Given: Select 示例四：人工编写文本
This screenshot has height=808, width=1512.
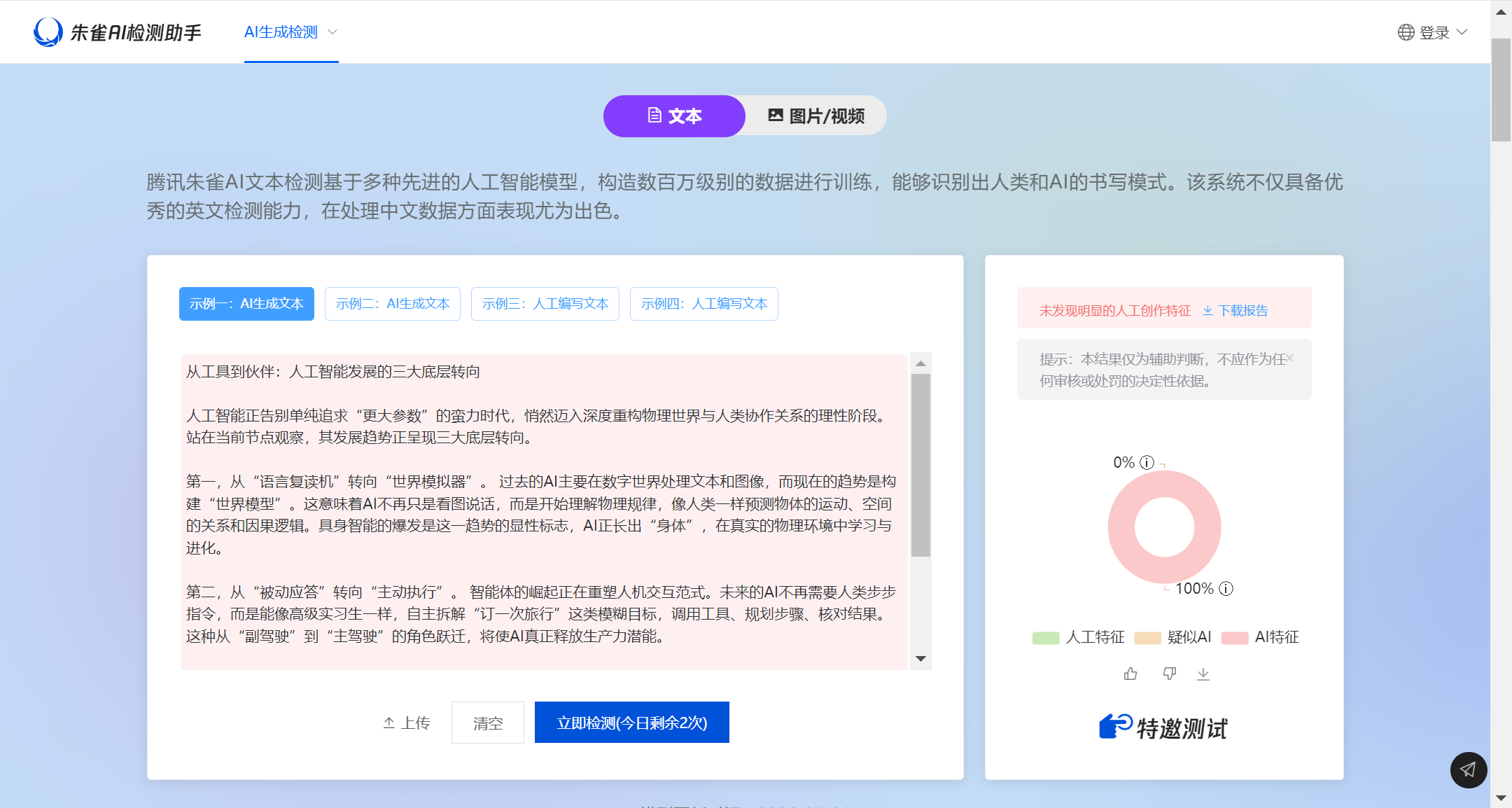Looking at the screenshot, I should [704, 304].
